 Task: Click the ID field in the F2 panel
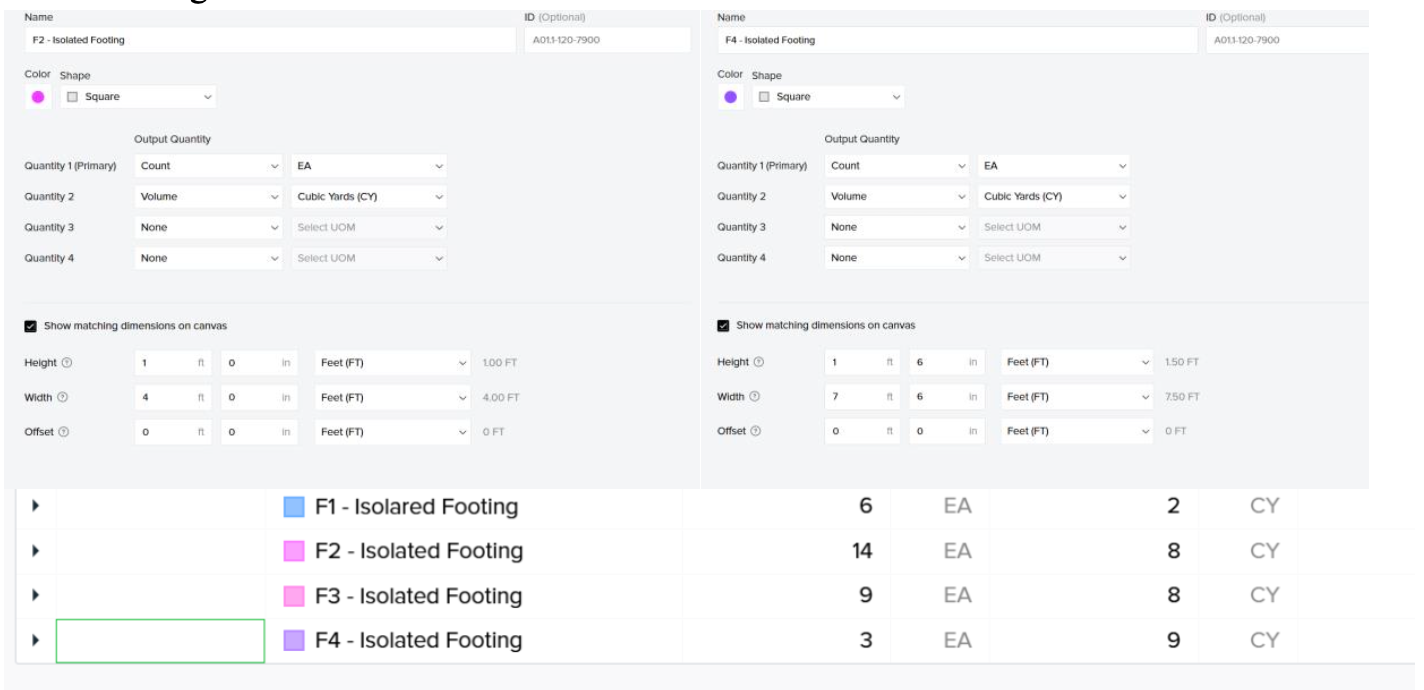coord(606,40)
